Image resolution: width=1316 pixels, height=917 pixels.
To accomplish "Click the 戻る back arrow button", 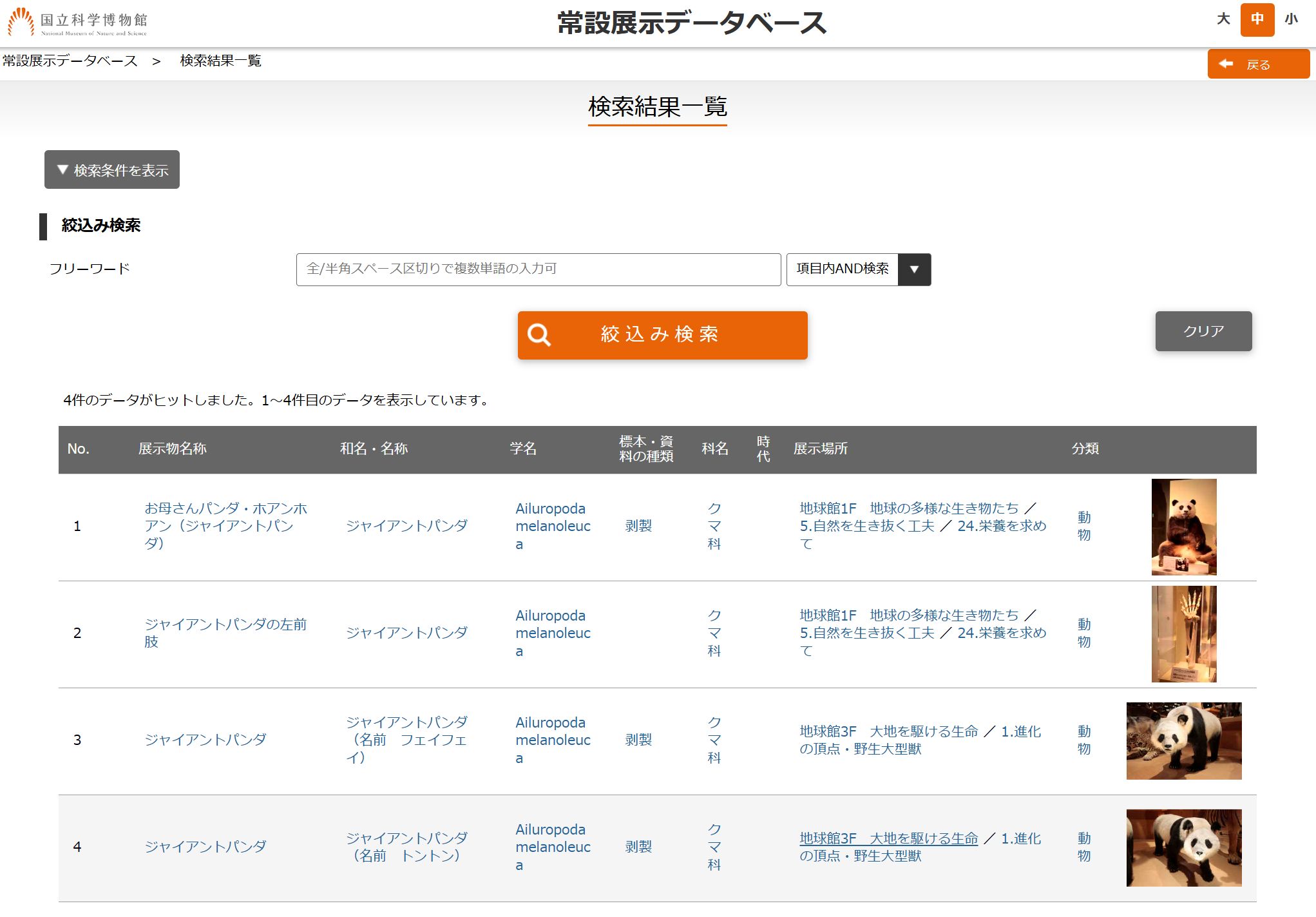I will coord(1257,64).
